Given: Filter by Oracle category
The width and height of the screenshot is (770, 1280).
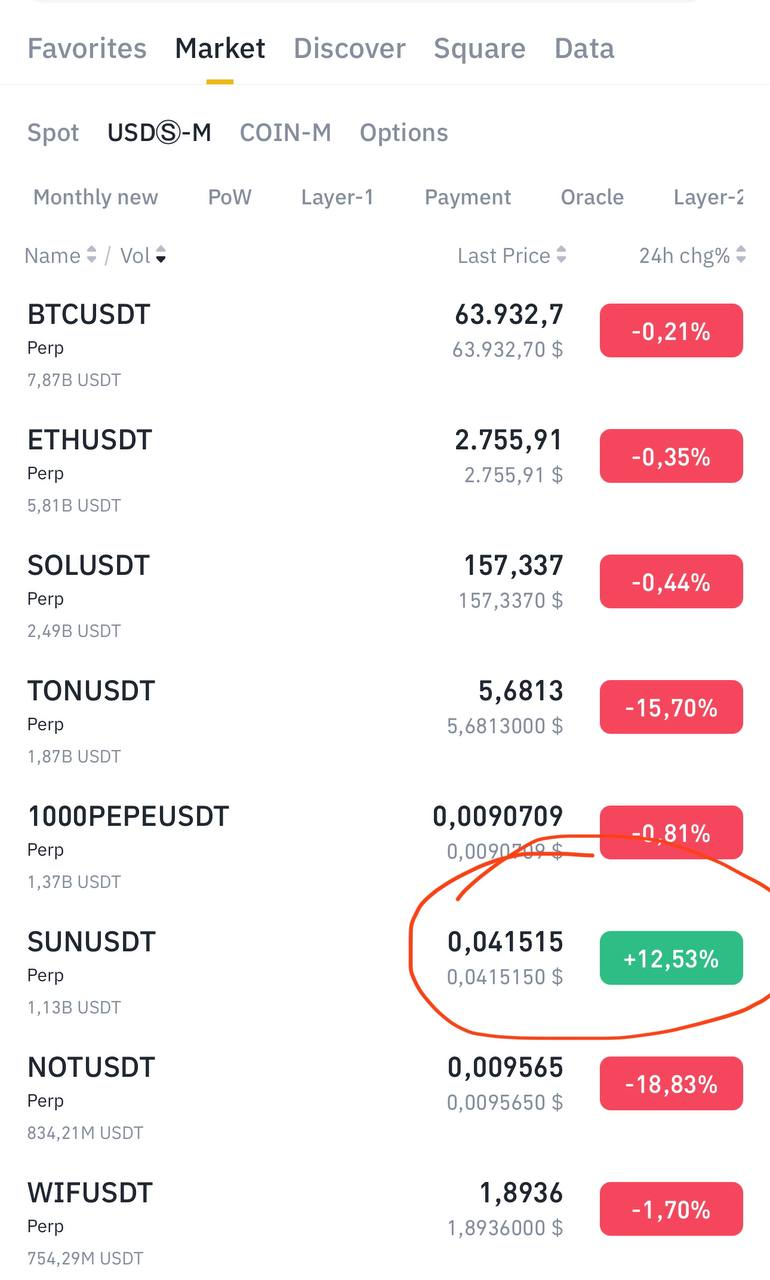Looking at the screenshot, I should pos(592,197).
